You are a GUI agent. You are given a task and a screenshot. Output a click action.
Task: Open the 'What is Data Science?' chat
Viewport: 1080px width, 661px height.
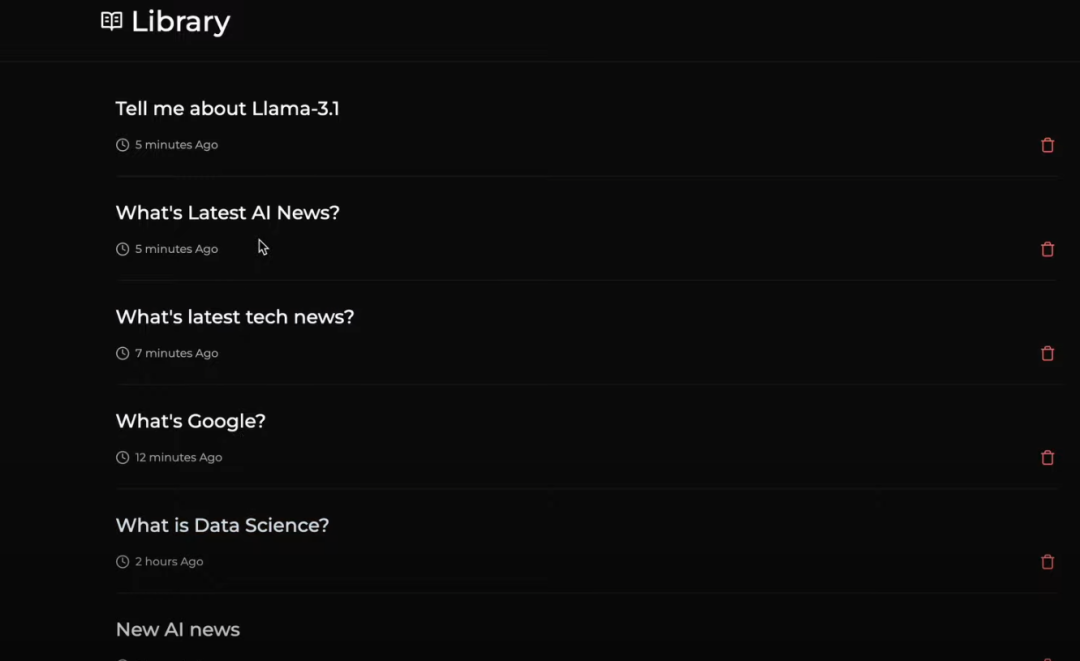pyautogui.click(x=222, y=525)
